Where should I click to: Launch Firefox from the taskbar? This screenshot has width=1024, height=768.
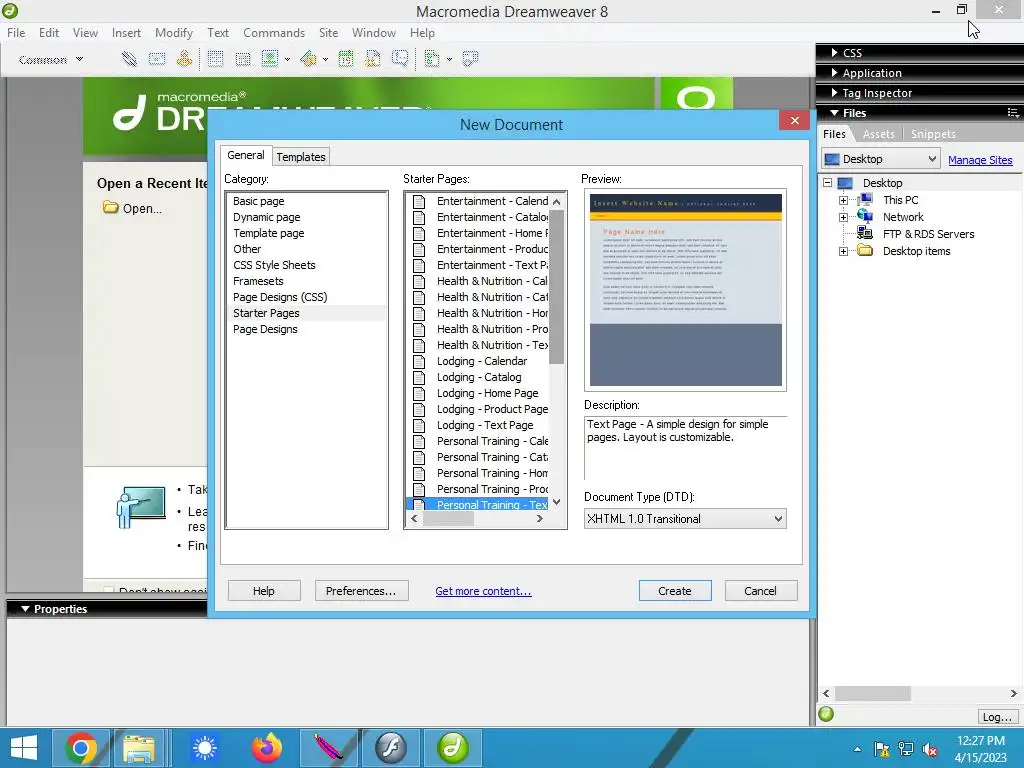(x=267, y=748)
